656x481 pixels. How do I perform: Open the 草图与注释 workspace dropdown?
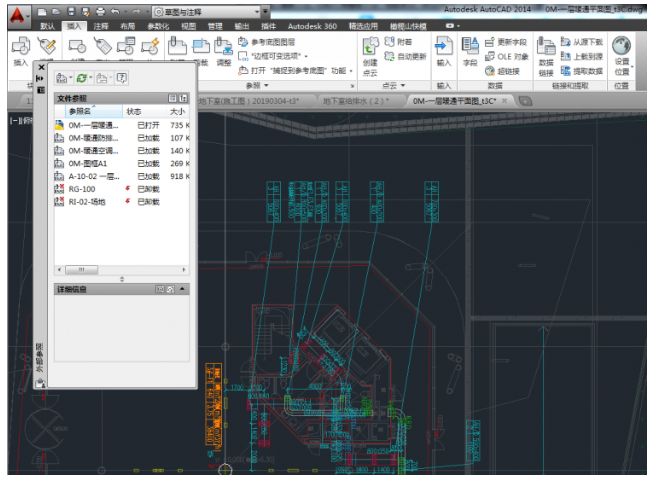pyautogui.click(x=206, y=12)
